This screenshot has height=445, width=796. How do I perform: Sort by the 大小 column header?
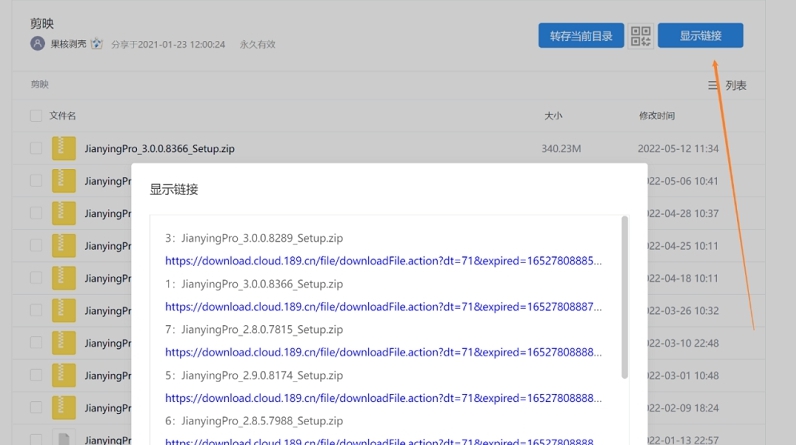click(x=553, y=116)
